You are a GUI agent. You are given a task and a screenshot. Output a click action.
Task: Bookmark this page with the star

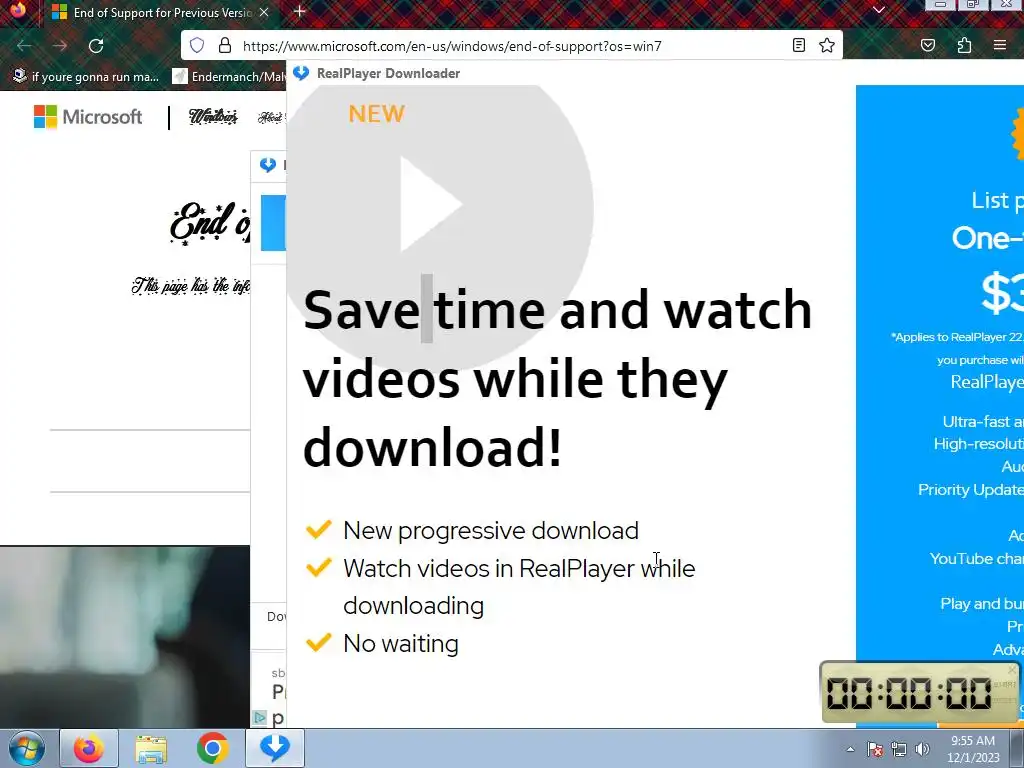pyautogui.click(x=827, y=45)
